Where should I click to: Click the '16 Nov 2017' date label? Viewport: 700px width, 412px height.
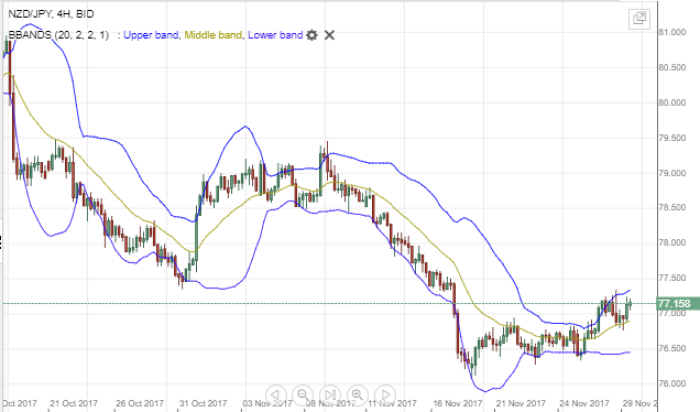[458, 403]
